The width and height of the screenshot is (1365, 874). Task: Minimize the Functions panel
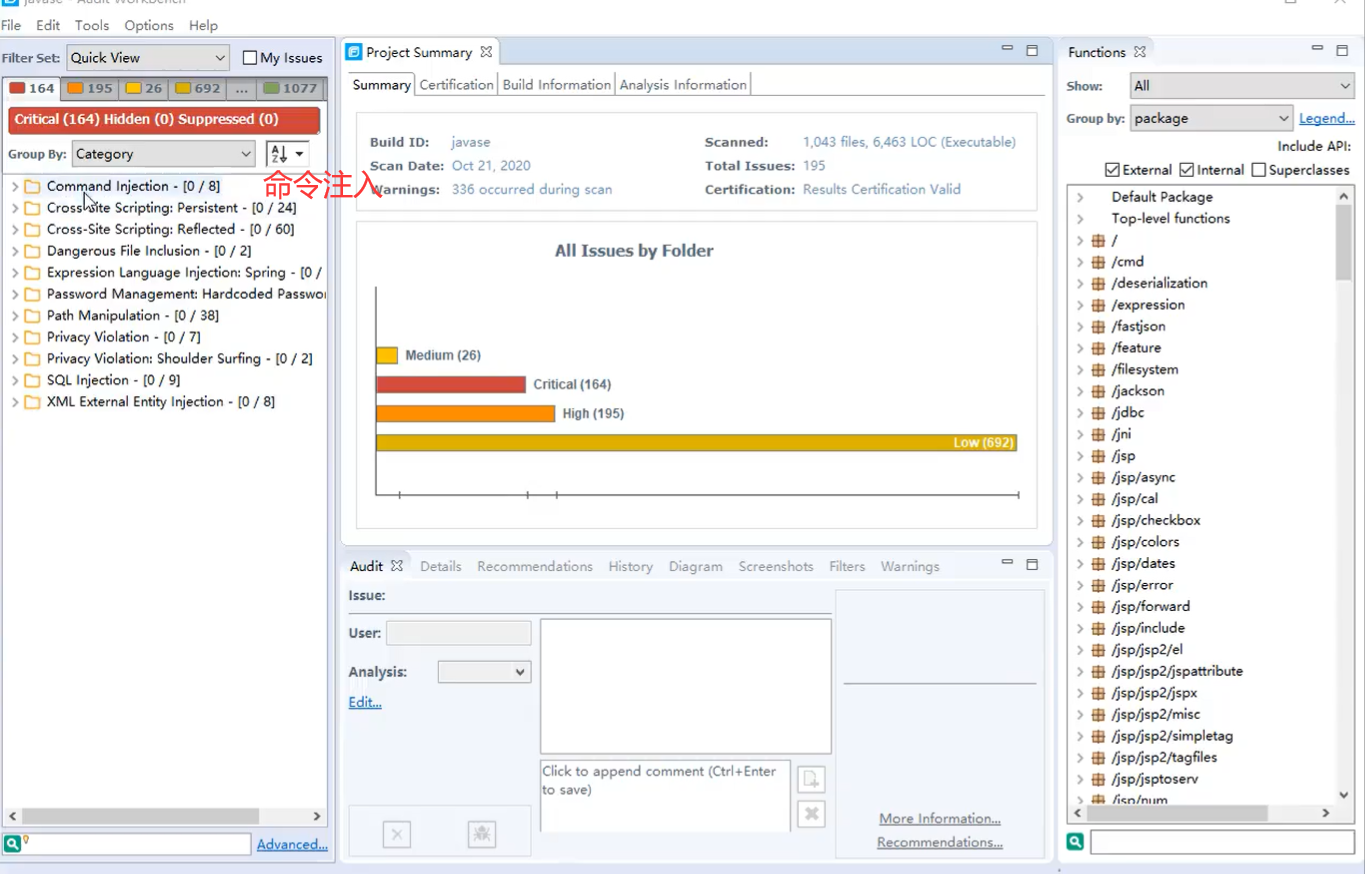tap(1318, 49)
